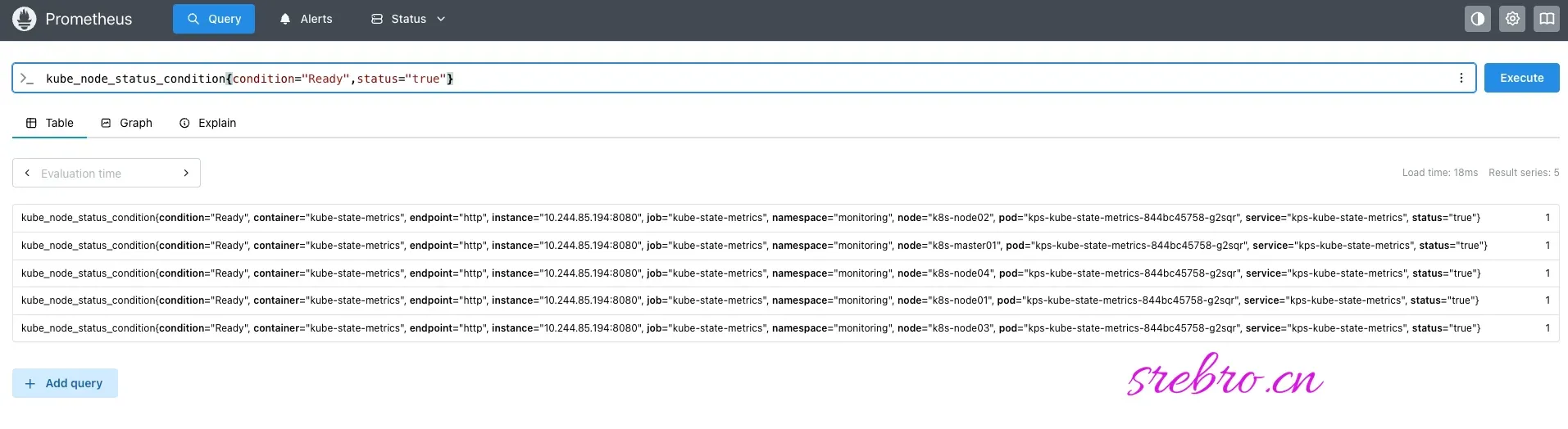This screenshot has height=429, width=1568.
Task: Open the settings gear icon
Action: click(x=1512, y=19)
